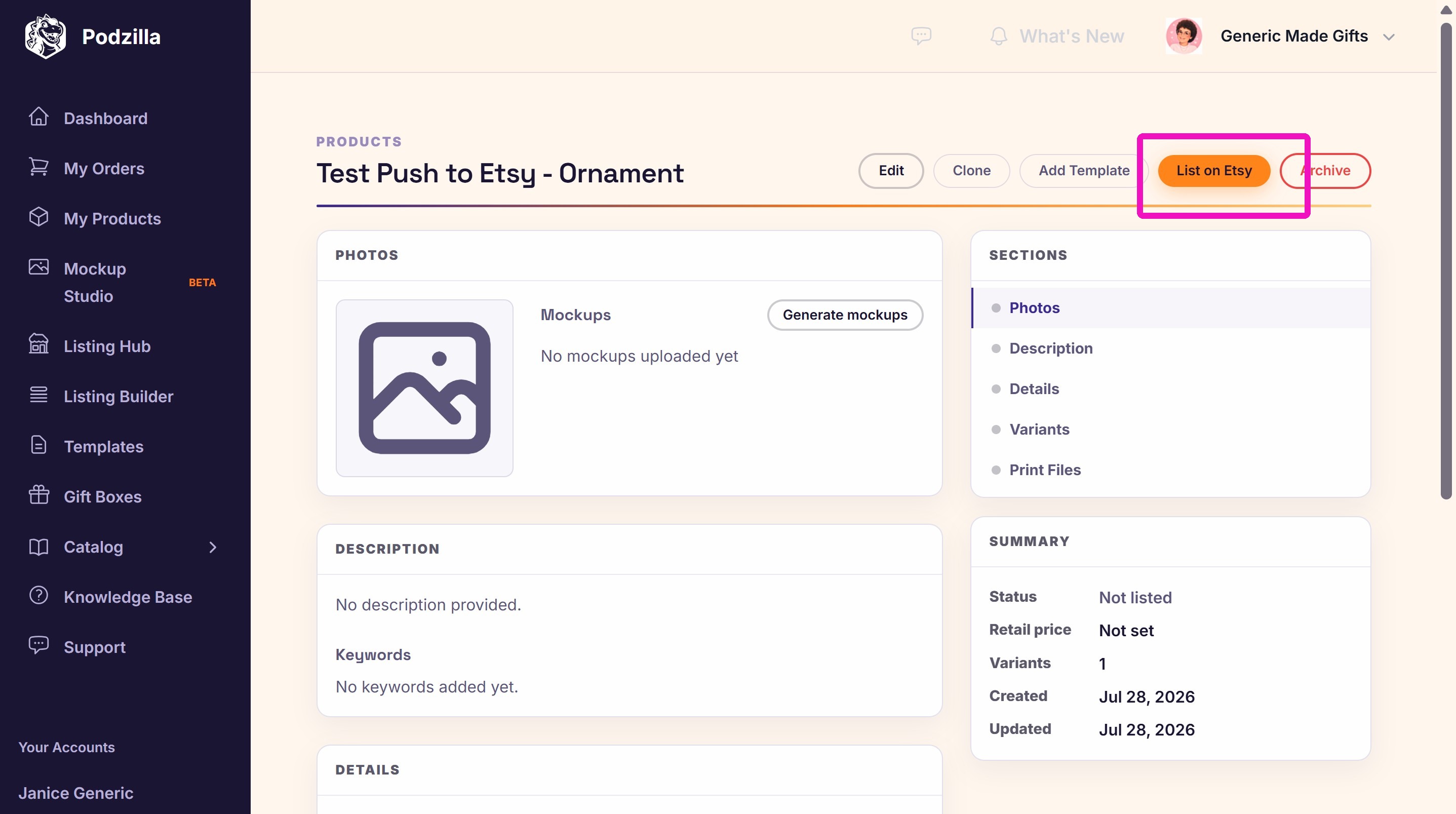1456x814 pixels.
Task: Jump to Description section
Action: [1170, 349]
